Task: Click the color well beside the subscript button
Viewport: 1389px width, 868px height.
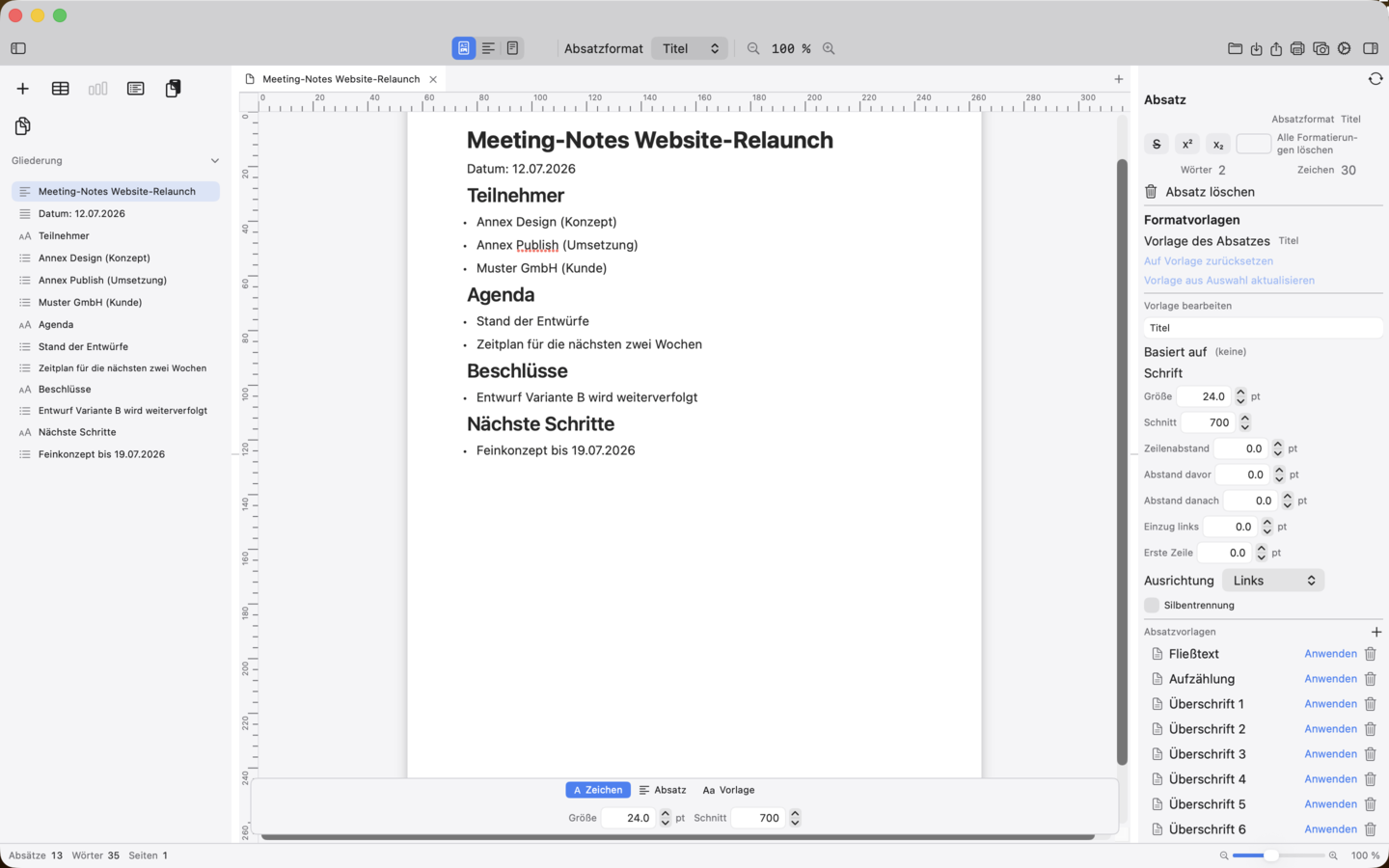Action: pyautogui.click(x=1253, y=144)
